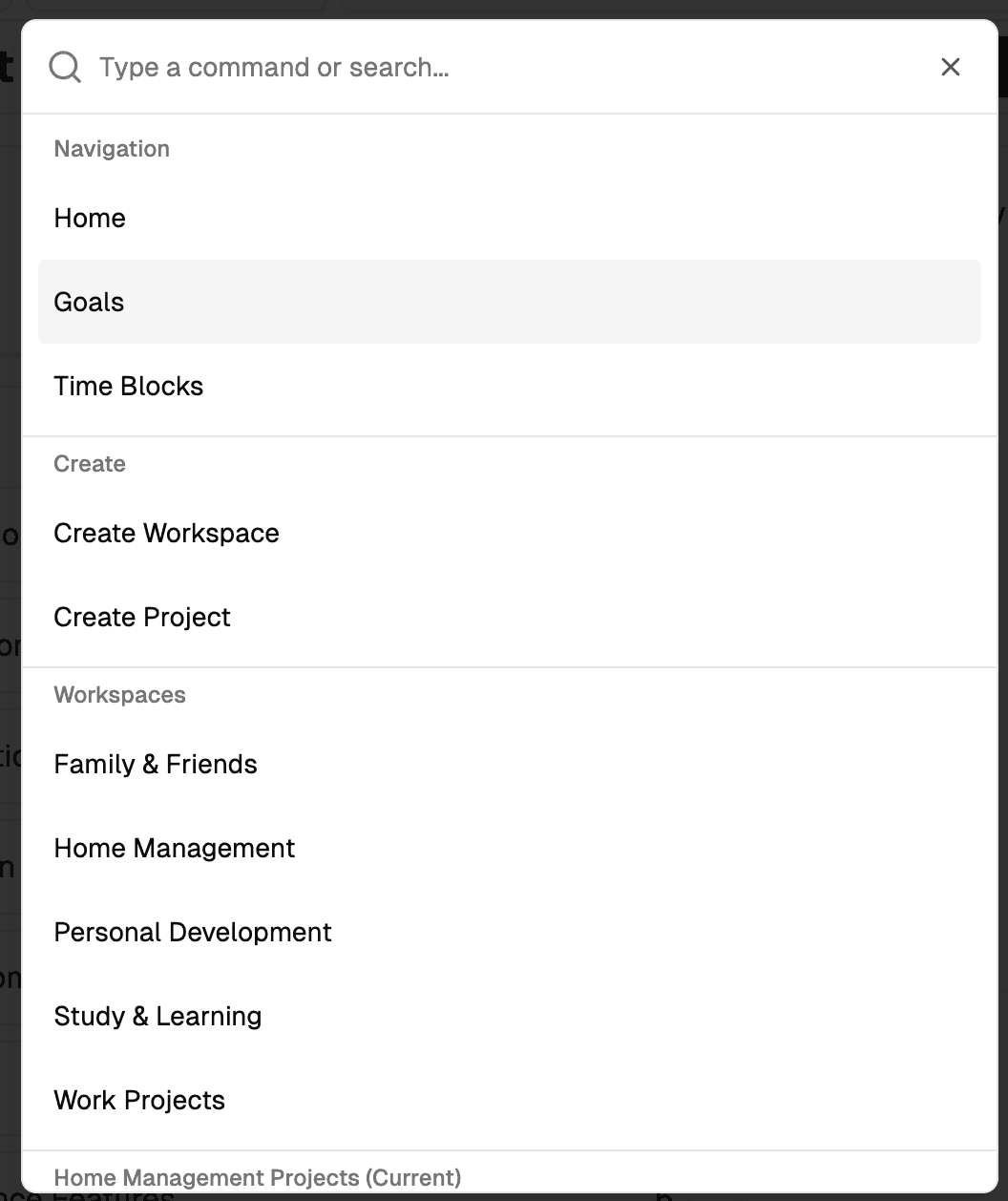The image size is (1008, 1201).
Task: Go to Home from Navigation
Action: [90, 218]
